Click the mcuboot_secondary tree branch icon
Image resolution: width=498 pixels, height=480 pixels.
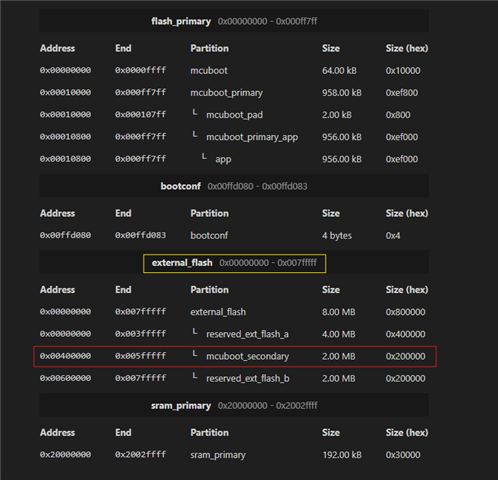click(195, 354)
